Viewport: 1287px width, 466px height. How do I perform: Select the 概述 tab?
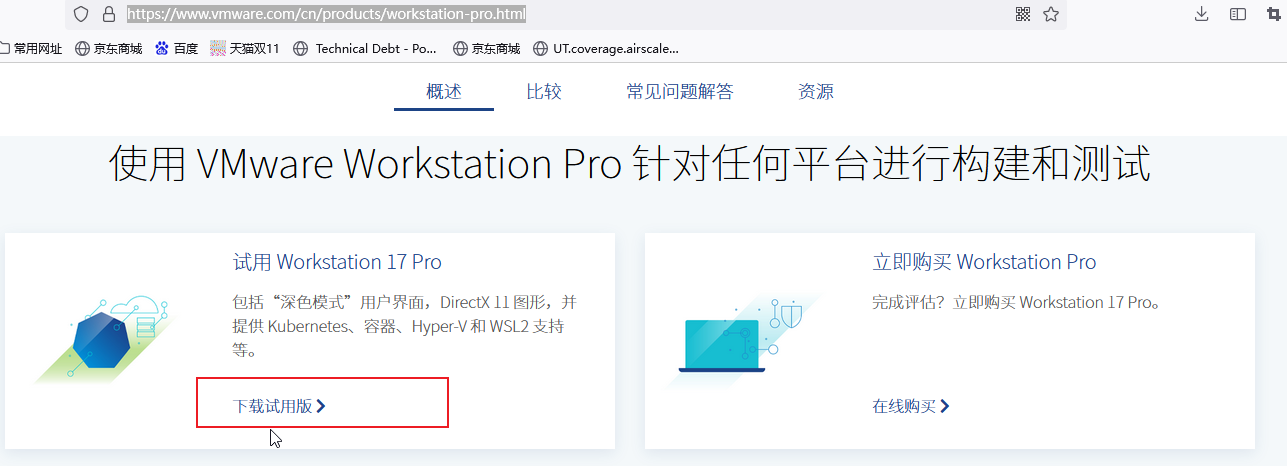444,92
